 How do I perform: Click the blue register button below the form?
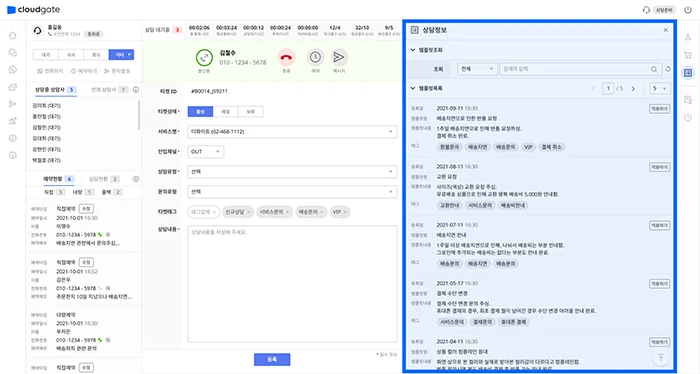[272, 359]
